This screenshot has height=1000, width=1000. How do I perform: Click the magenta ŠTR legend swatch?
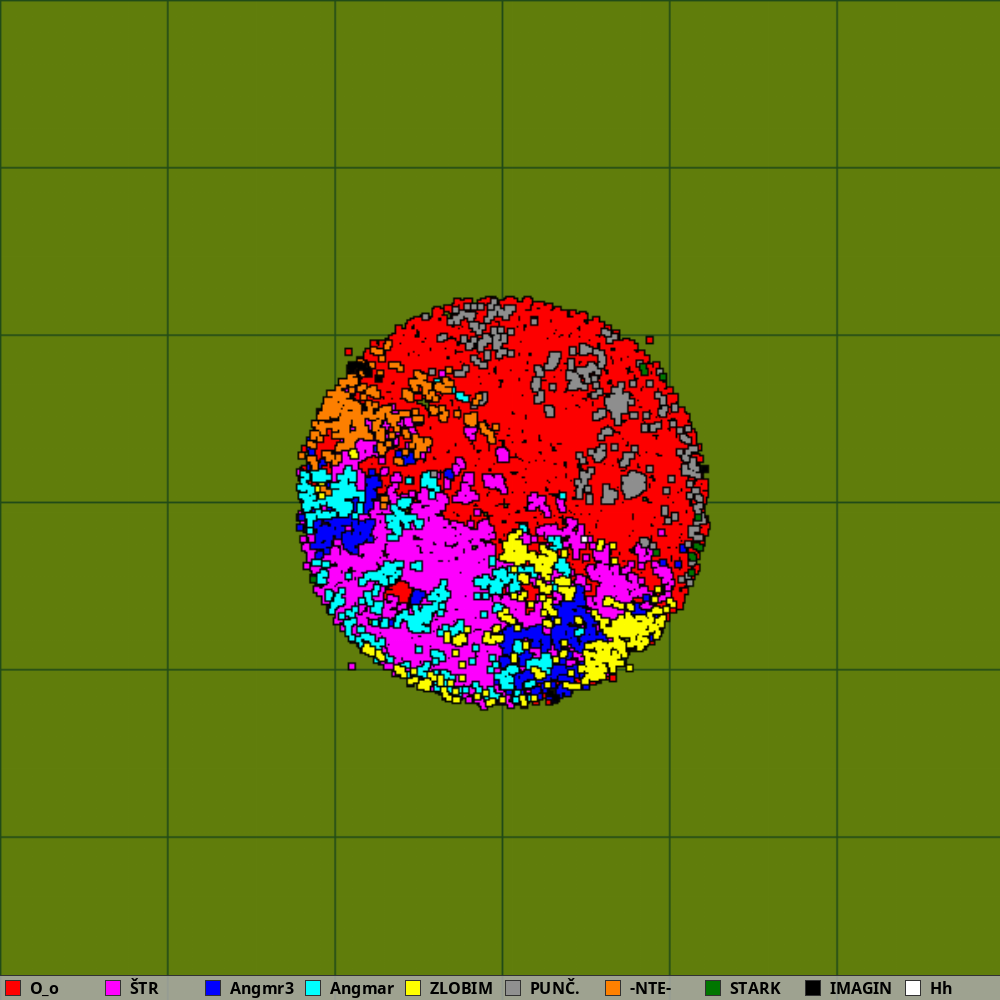tap(113, 988)
